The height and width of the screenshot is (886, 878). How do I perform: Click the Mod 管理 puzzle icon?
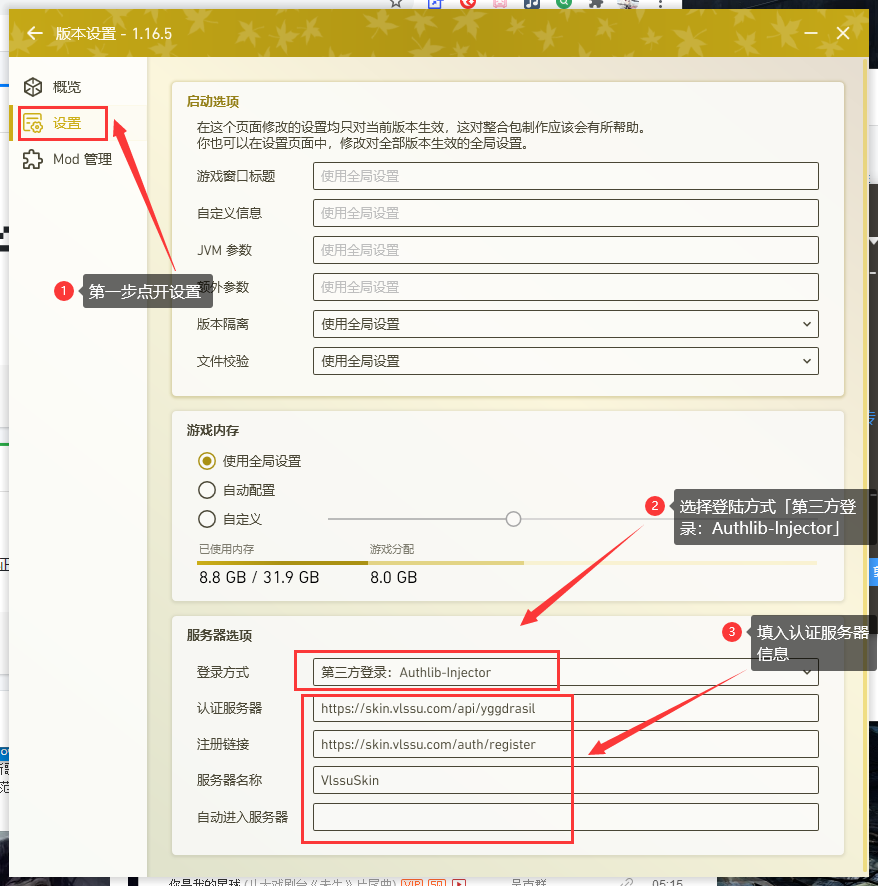tap(34, 159)
